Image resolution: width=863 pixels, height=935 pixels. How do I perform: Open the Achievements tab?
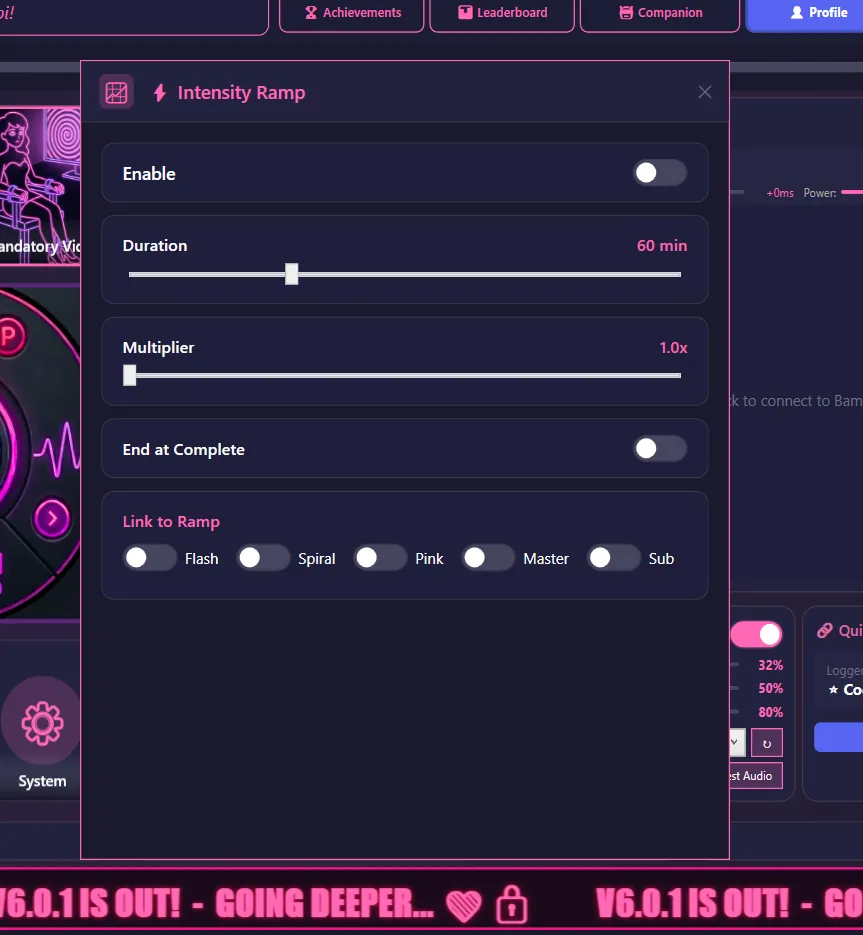click(352, 13)
